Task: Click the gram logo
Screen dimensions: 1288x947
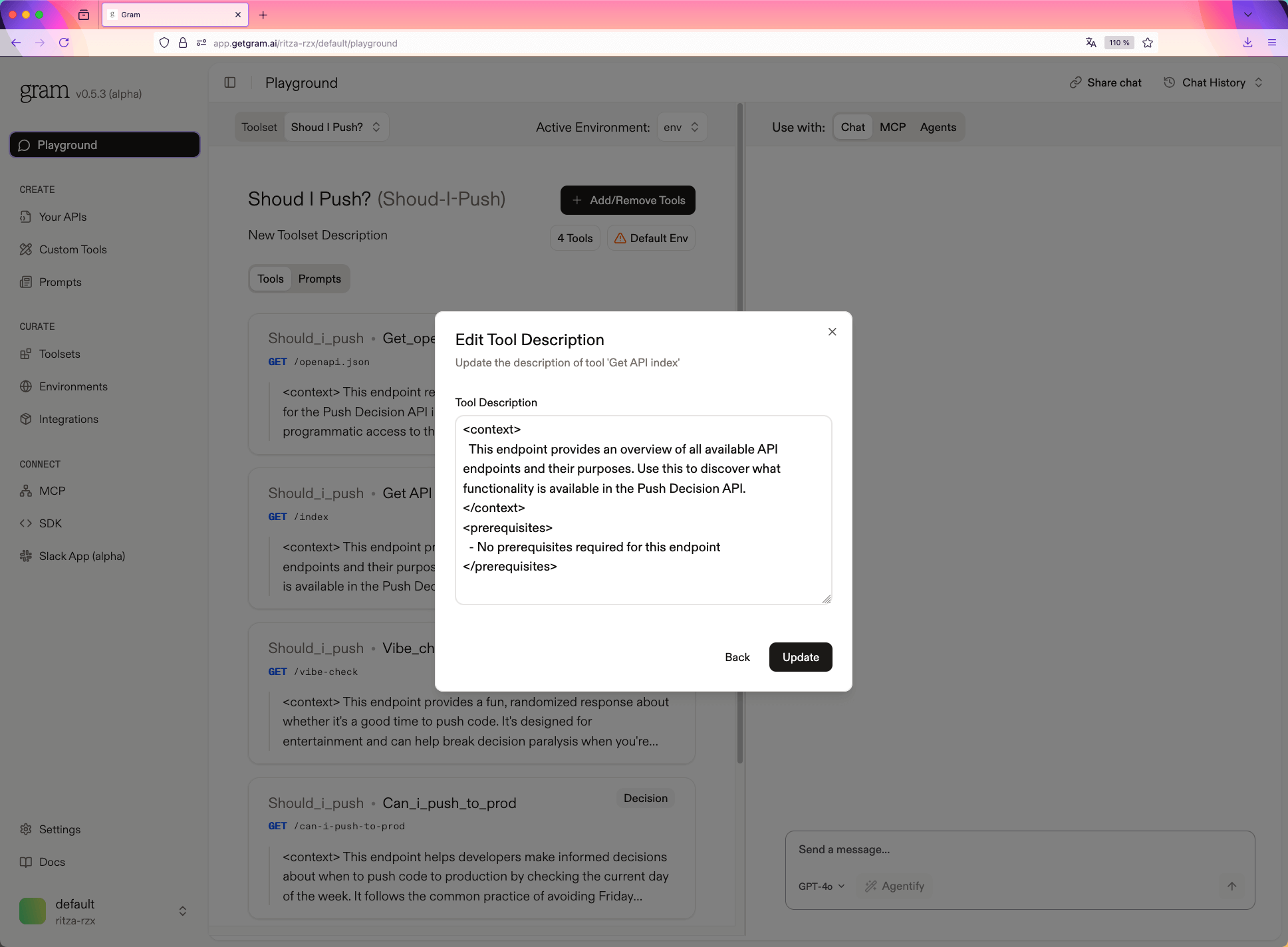Action: click(45, 91)
